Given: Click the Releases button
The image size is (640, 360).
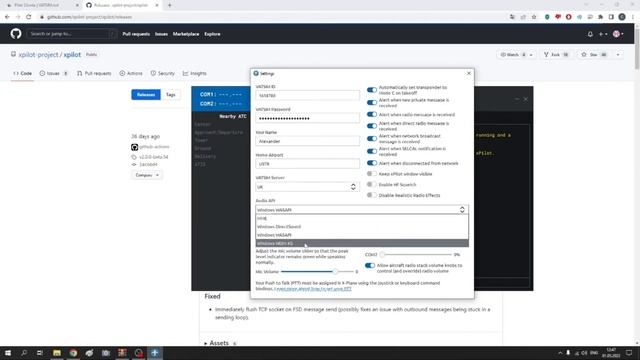Looking at the screenshot, I should [146, 95].
